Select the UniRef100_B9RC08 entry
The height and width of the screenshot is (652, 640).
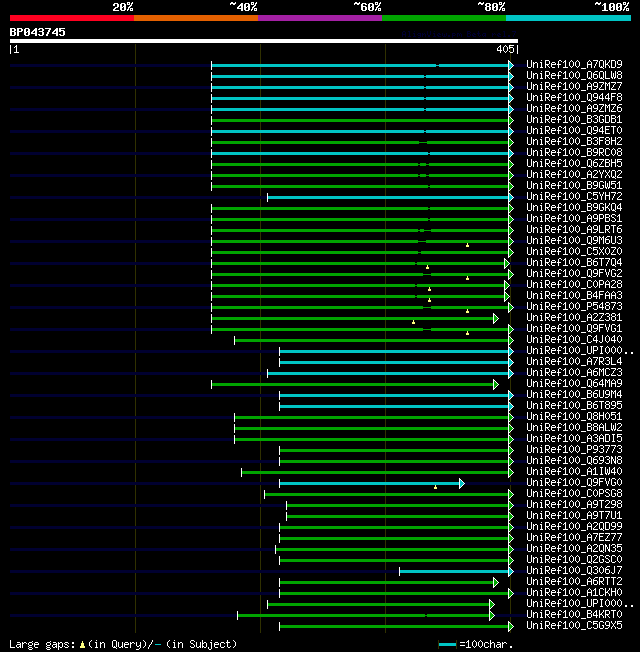point(574,153)
